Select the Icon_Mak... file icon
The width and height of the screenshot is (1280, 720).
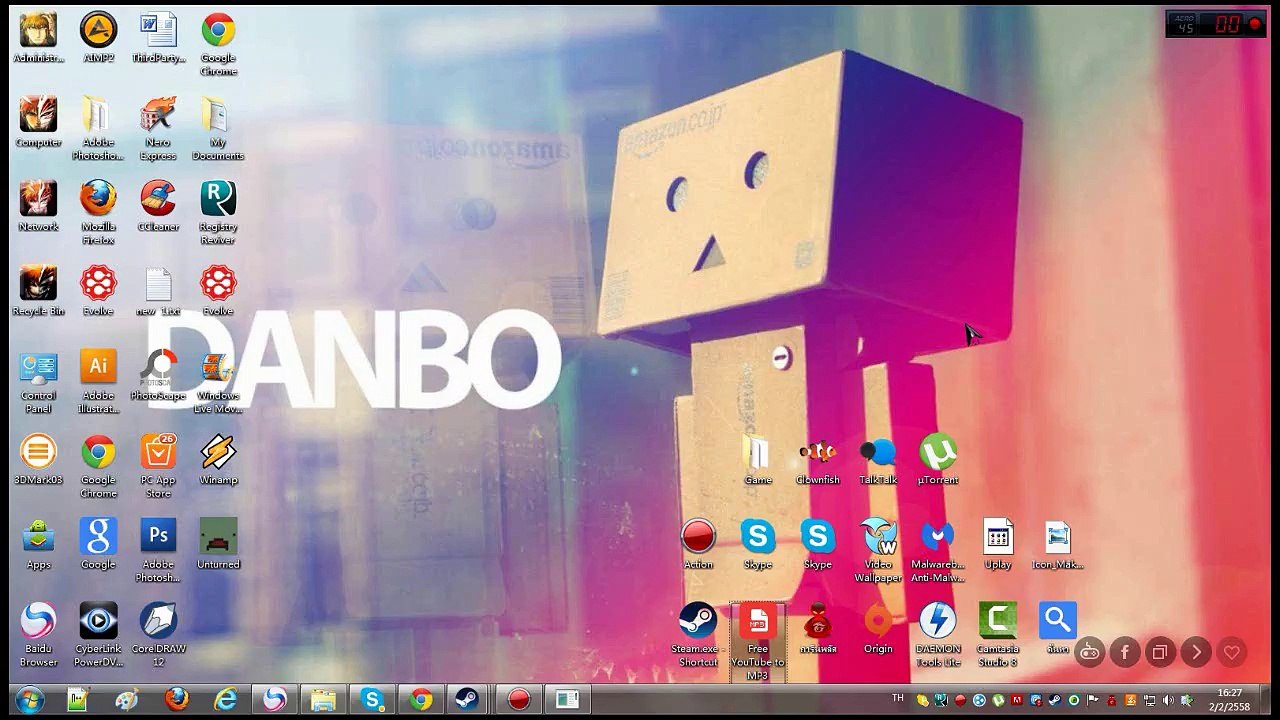pyautogui.click(x=1058, y=544)
